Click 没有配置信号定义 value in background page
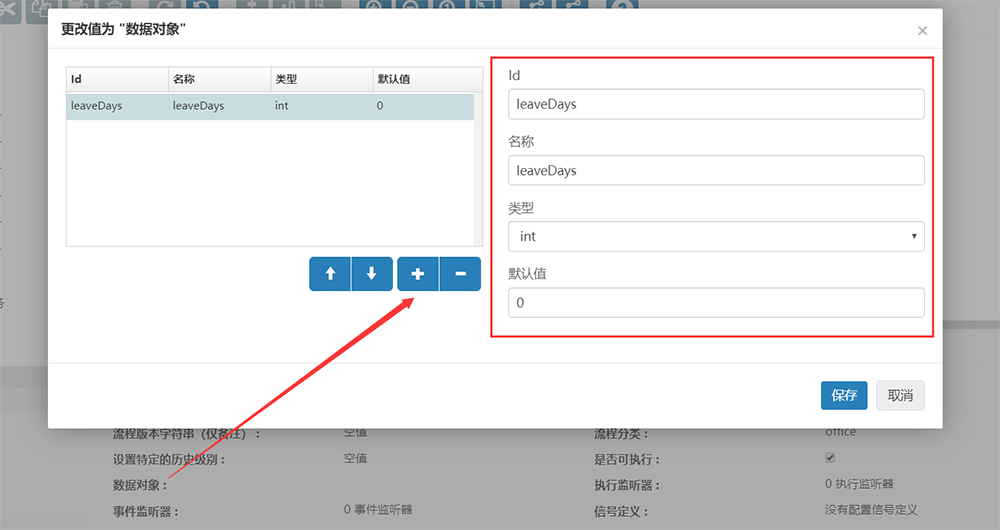The width and height of the screenshot is (1000, 530). click(x=871, y=510)
